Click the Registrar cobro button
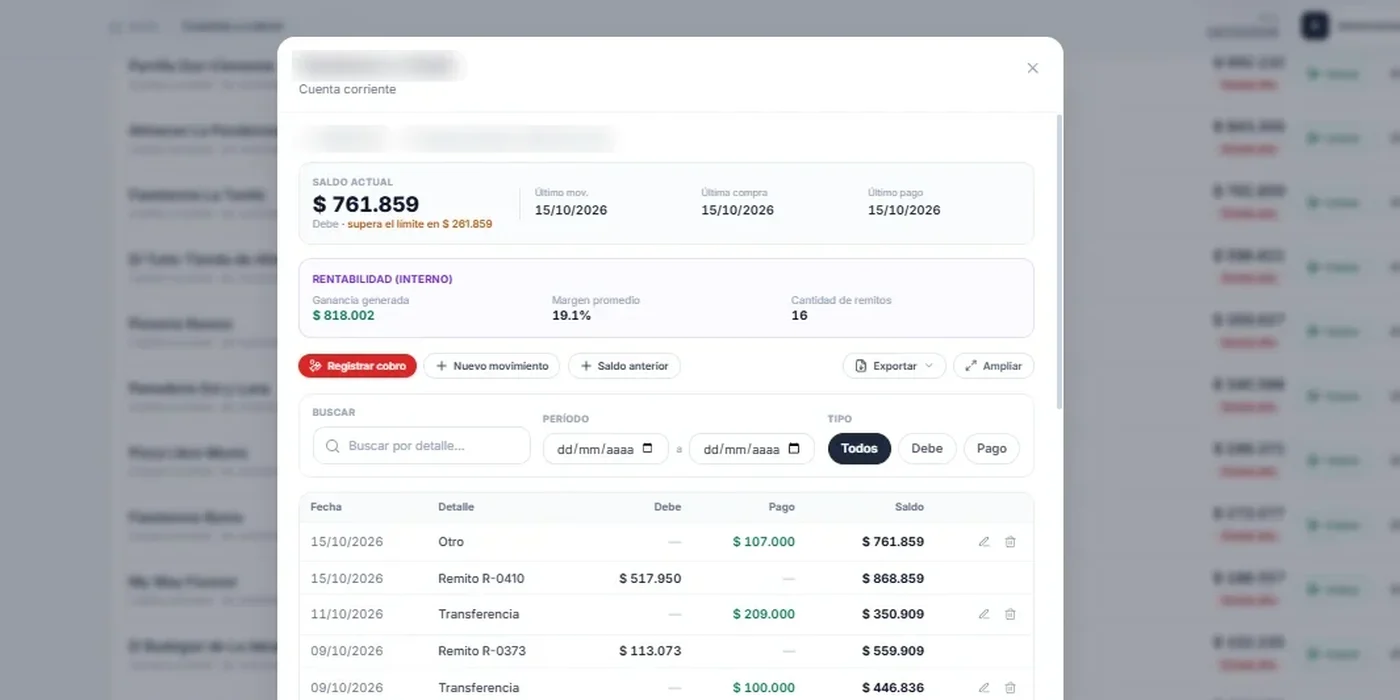The height and width of the screenshot is (700, 1400). (357, 366)
